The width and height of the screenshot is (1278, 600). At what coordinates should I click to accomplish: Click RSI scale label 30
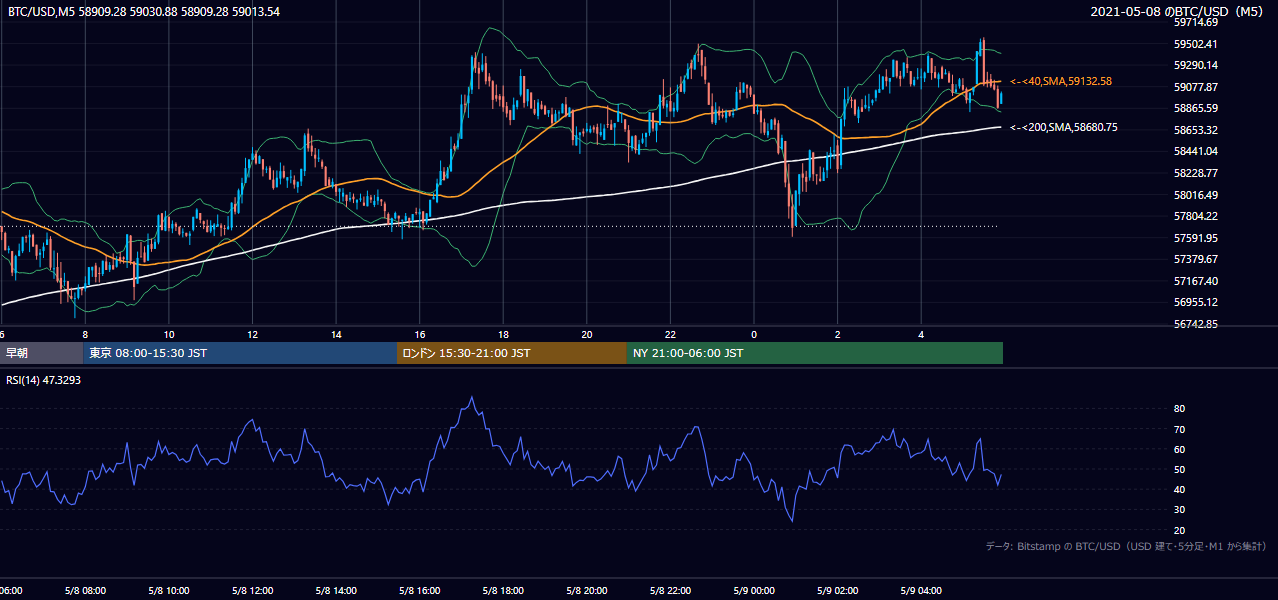tap(1179, 510)
